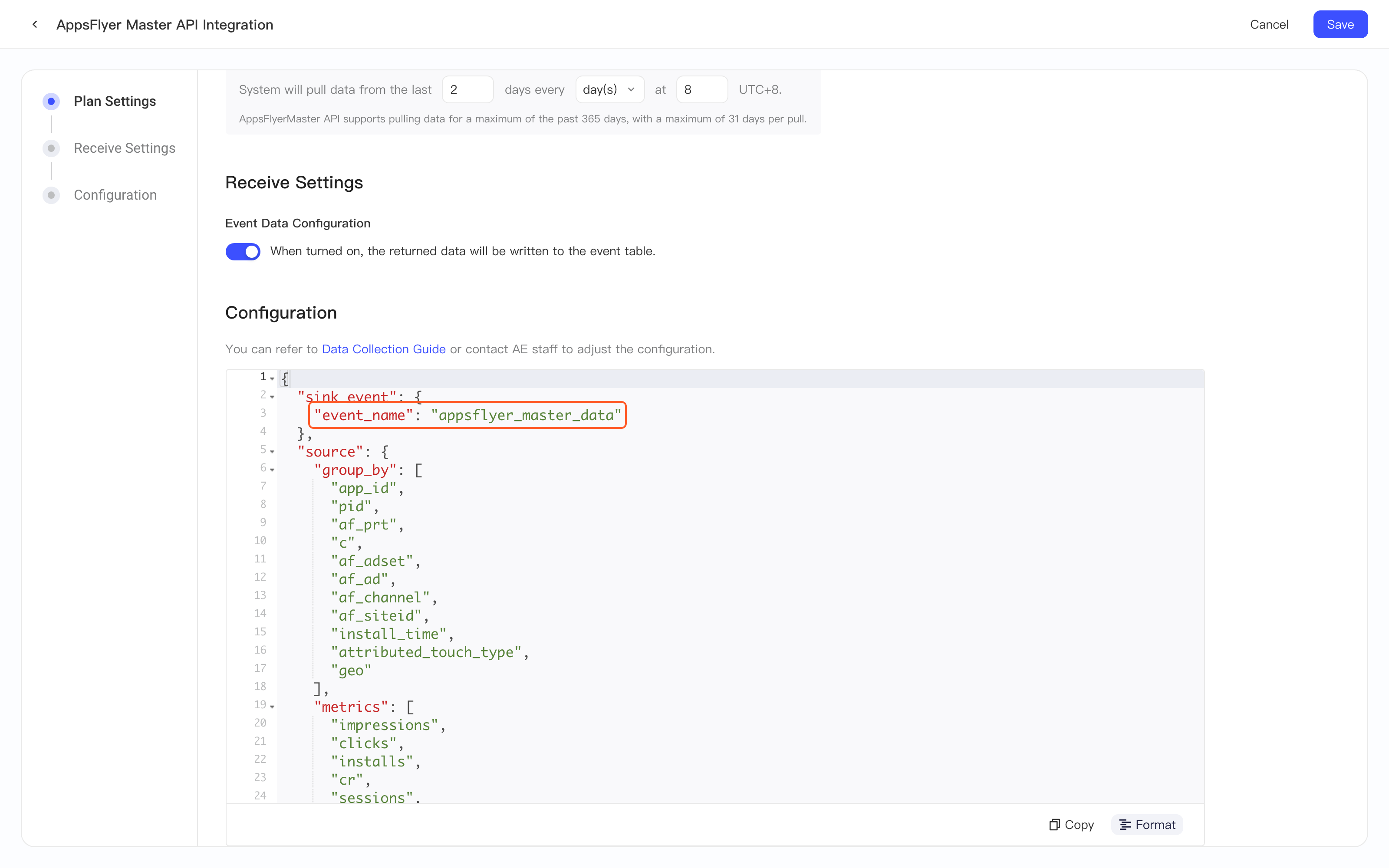Click the "appsflyer_master_data" value
The height and width of the screenshot is (868, 1389).
(x=527, y=415)
